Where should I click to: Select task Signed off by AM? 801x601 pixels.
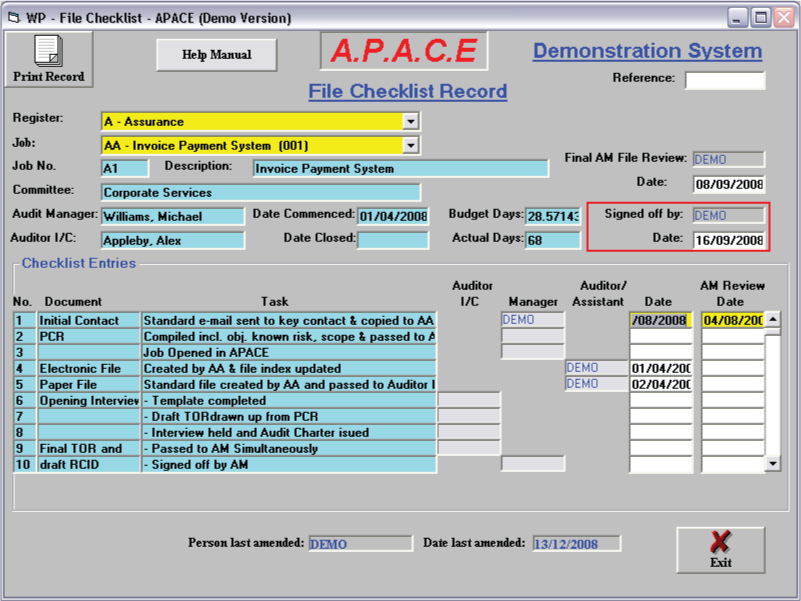point(289,465)
